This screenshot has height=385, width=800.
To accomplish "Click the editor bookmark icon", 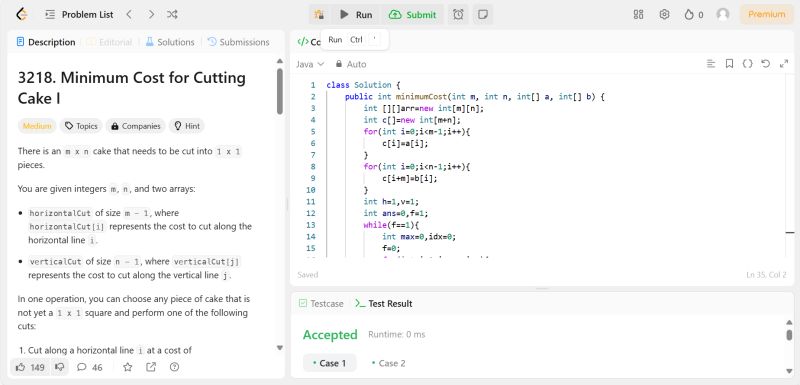I will pyautogui.click(x=730, y=64).
